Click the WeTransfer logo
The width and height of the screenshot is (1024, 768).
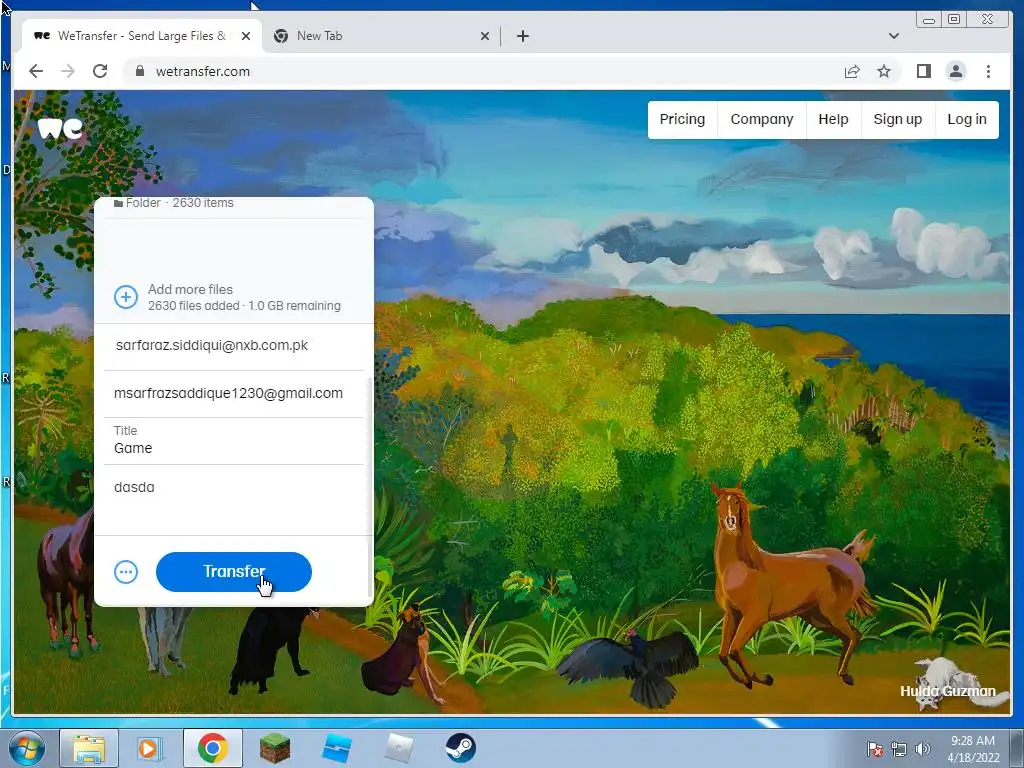coord(60,128)
